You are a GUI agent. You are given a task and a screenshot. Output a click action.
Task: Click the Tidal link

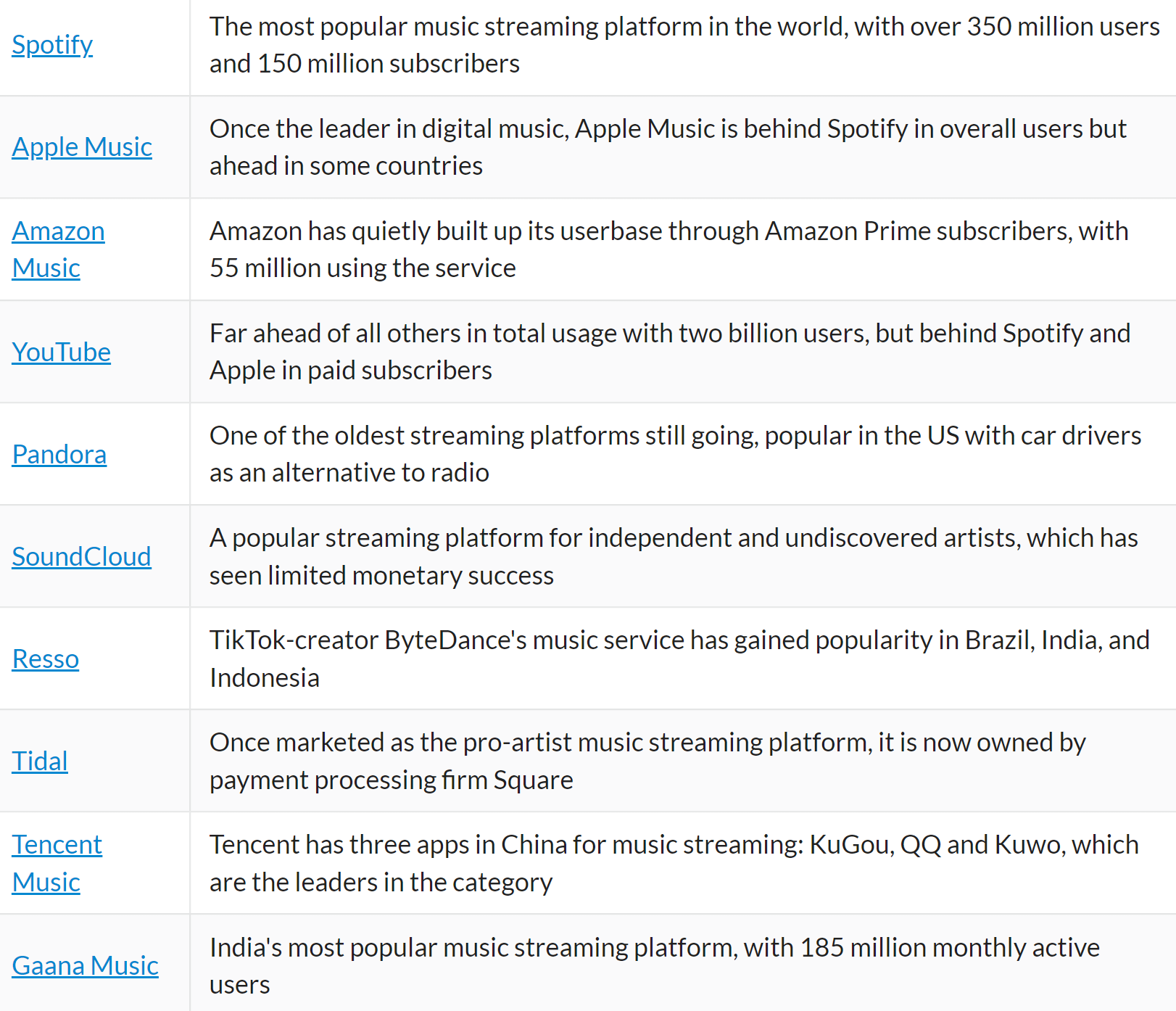[40, 762]
